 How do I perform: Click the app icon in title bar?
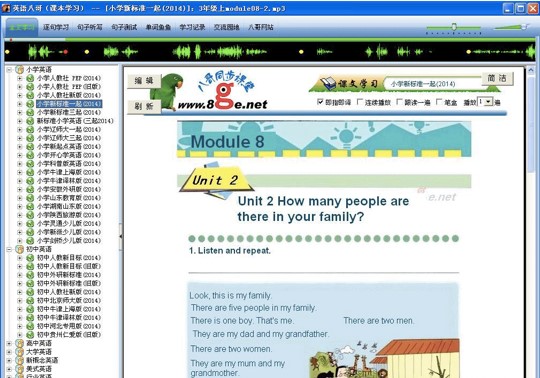coord(6,8)
